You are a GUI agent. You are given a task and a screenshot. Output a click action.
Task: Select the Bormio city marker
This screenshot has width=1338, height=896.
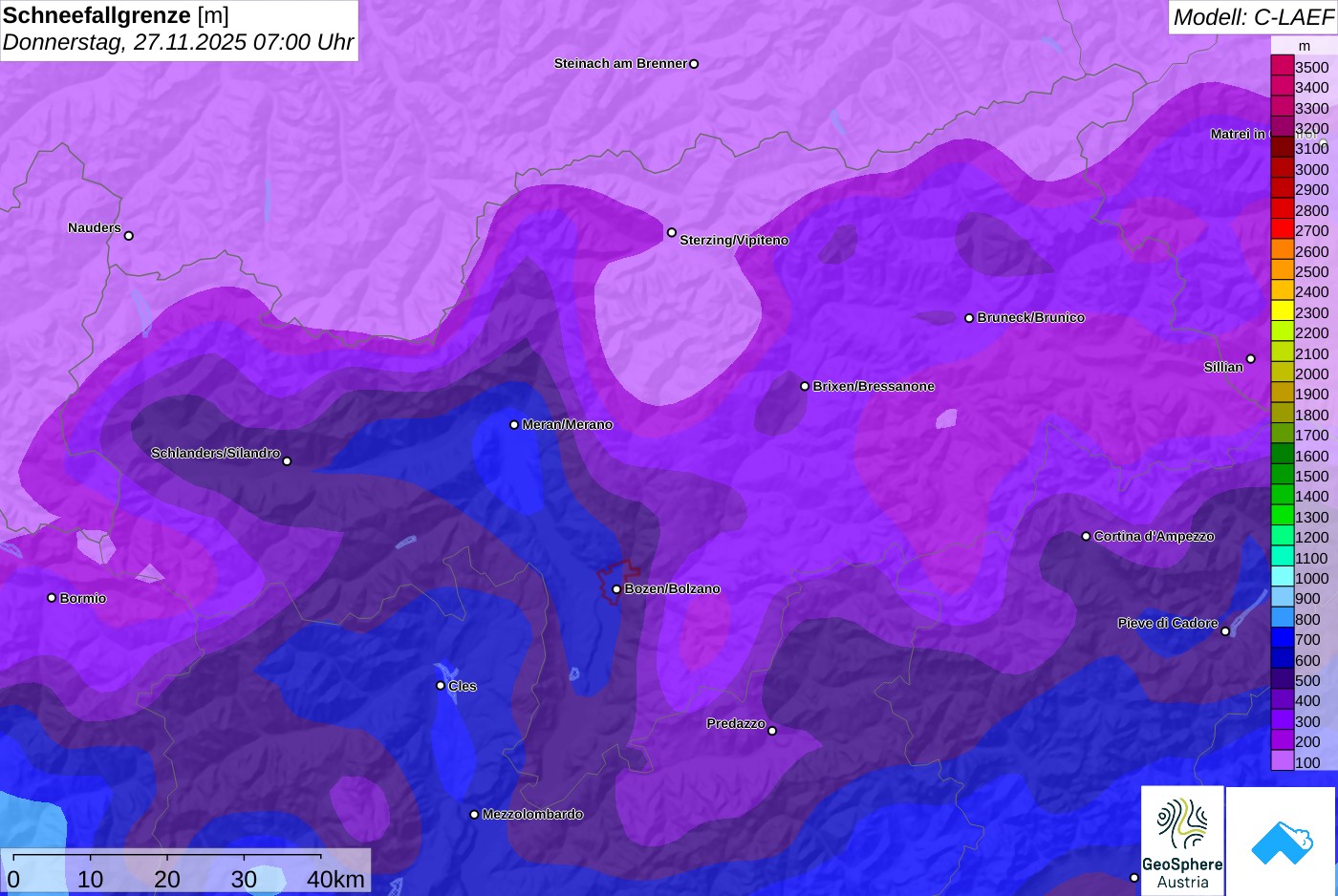52,598
